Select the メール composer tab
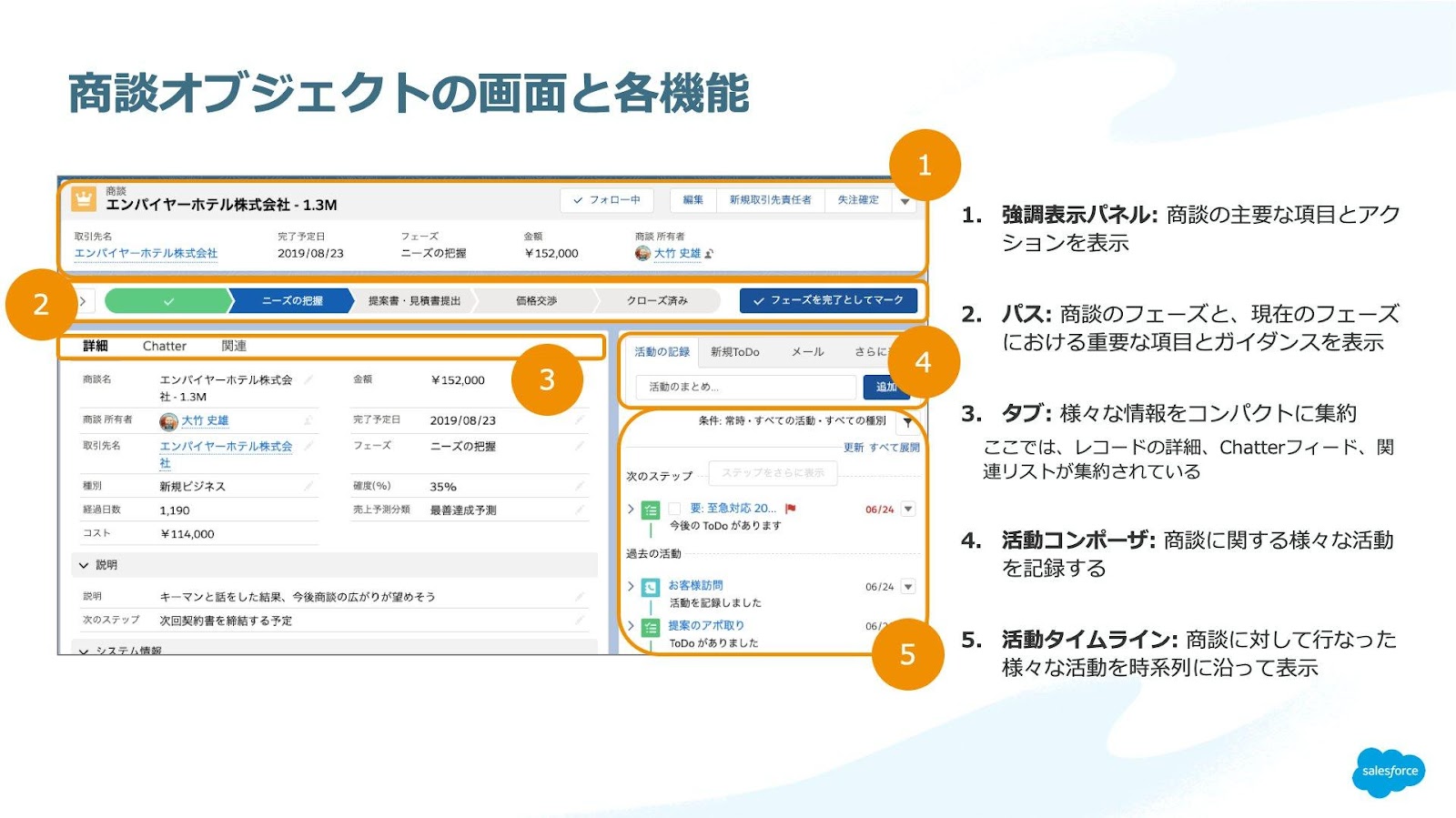The height and width of the screenshot is (818, 1456). tap(807, 352)
